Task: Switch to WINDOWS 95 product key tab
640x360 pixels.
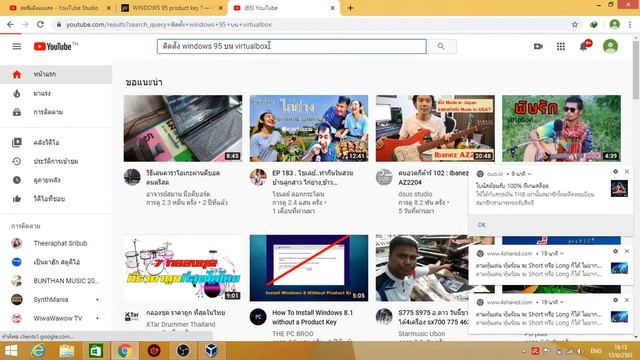Action: pyautogui.click(x=171, y=8)
